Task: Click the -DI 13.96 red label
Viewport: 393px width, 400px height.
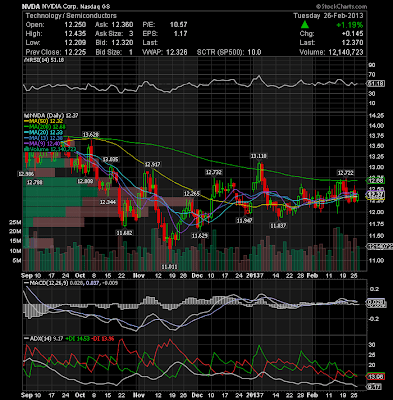Action: [x=102, y=339]
